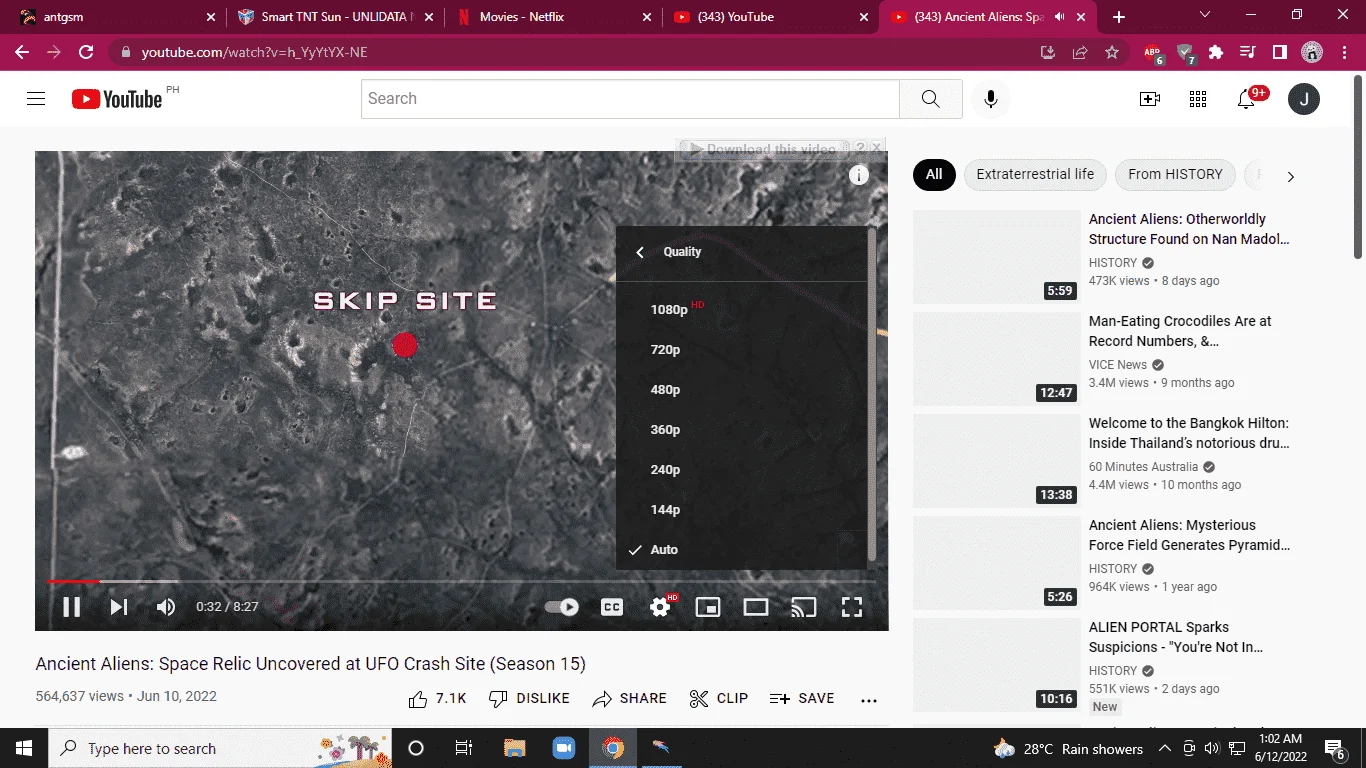Open more actions three-dot menu
Screen dimensions: 1366x768
pos(868,700)
